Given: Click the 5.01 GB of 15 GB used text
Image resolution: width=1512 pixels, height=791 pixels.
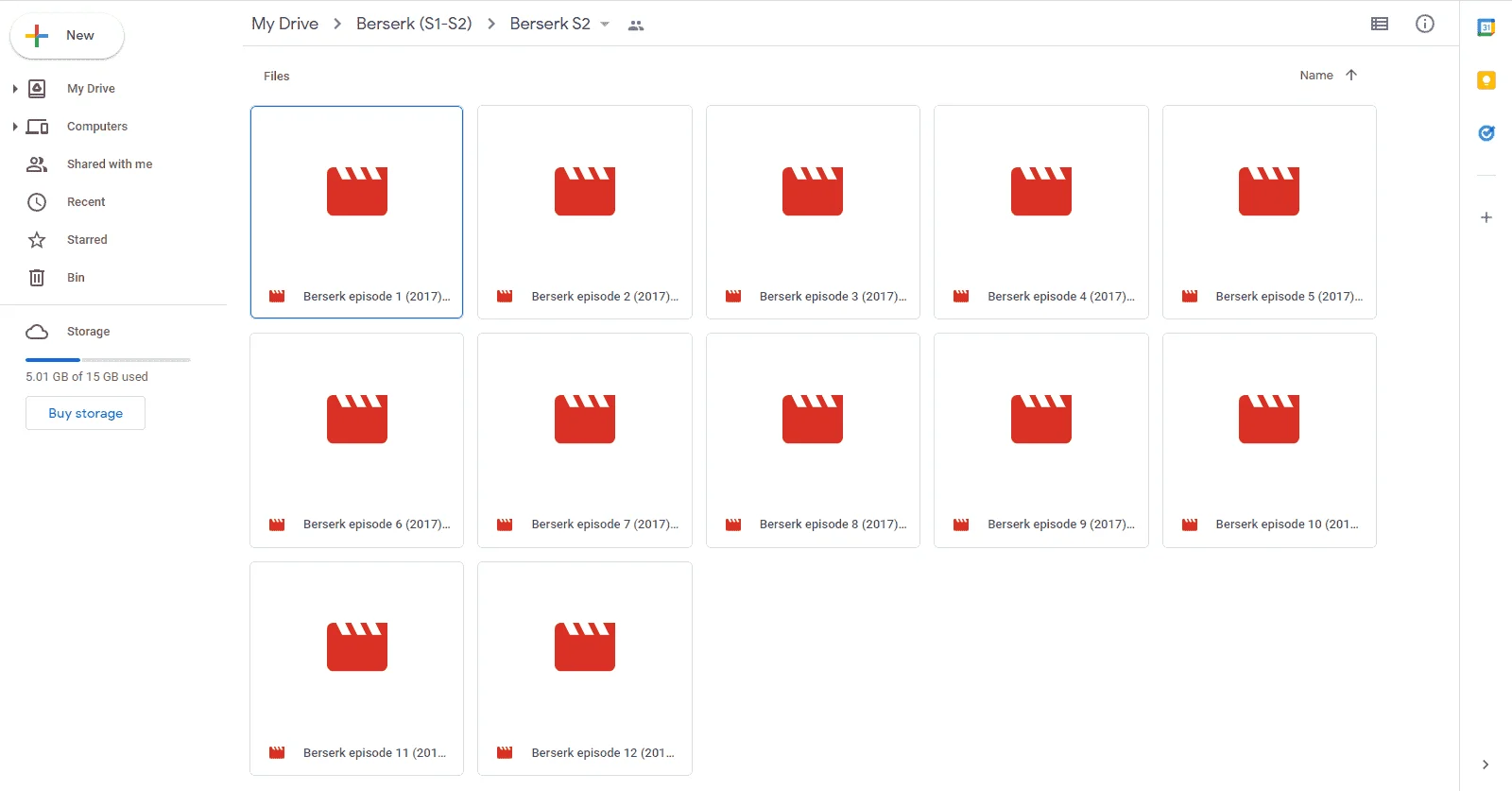Looking at the screenshot, I should 87,377.
